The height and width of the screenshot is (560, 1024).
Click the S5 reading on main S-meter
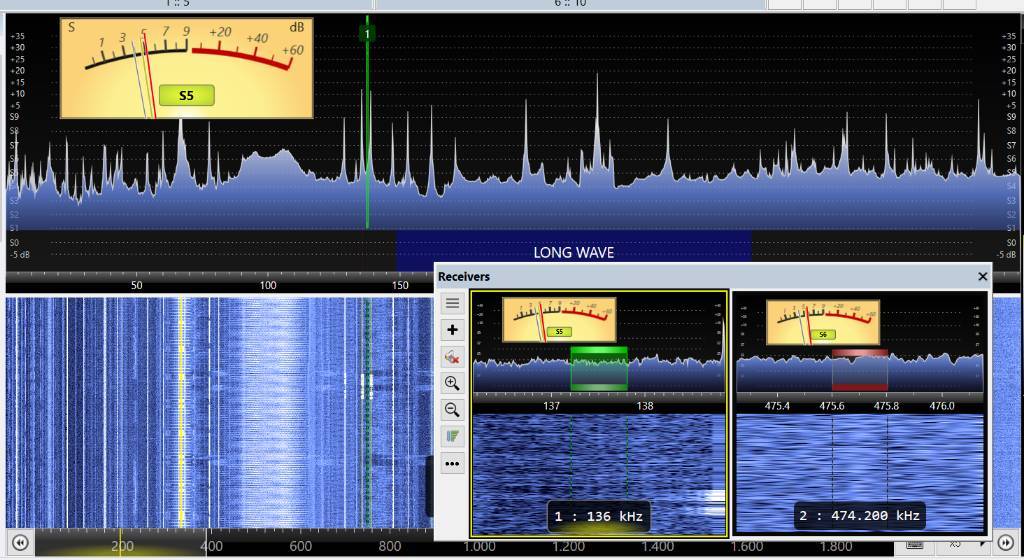tap(186, 97)
